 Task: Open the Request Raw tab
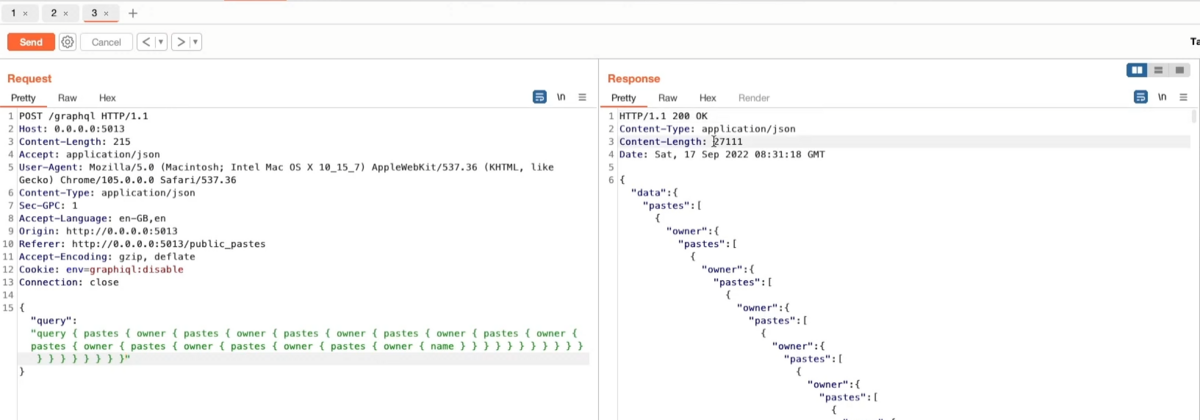coord(67,98)
